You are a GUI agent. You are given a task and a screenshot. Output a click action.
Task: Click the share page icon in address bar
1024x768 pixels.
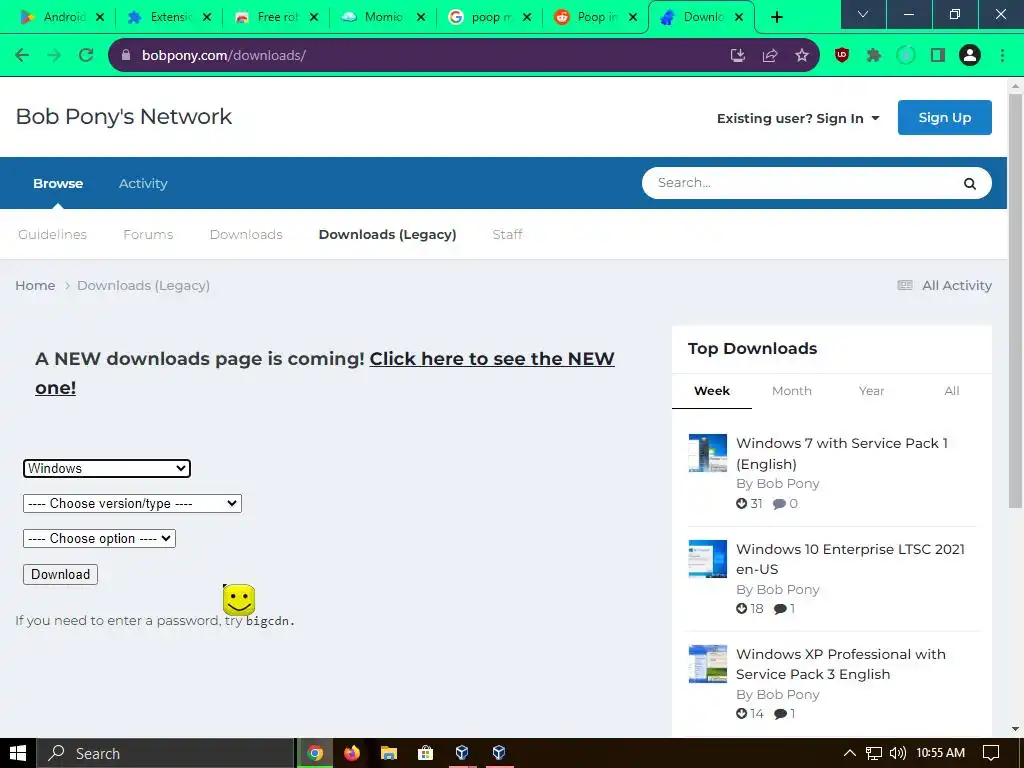[770, 56]
